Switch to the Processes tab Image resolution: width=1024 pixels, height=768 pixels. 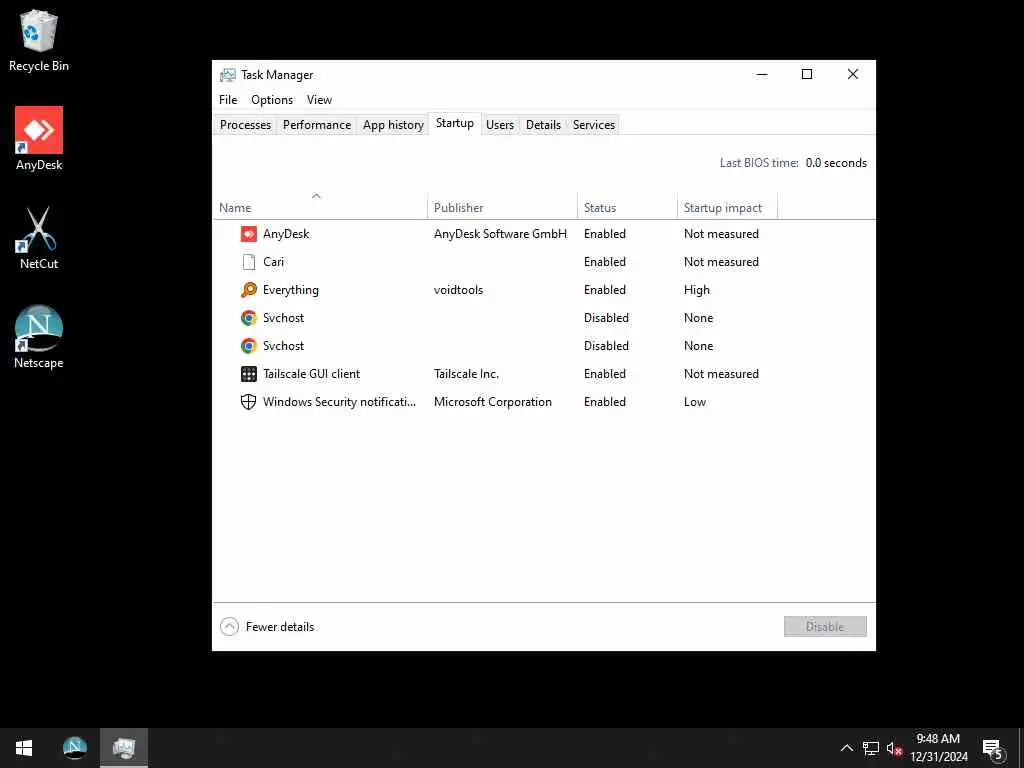tap(246, 125)
